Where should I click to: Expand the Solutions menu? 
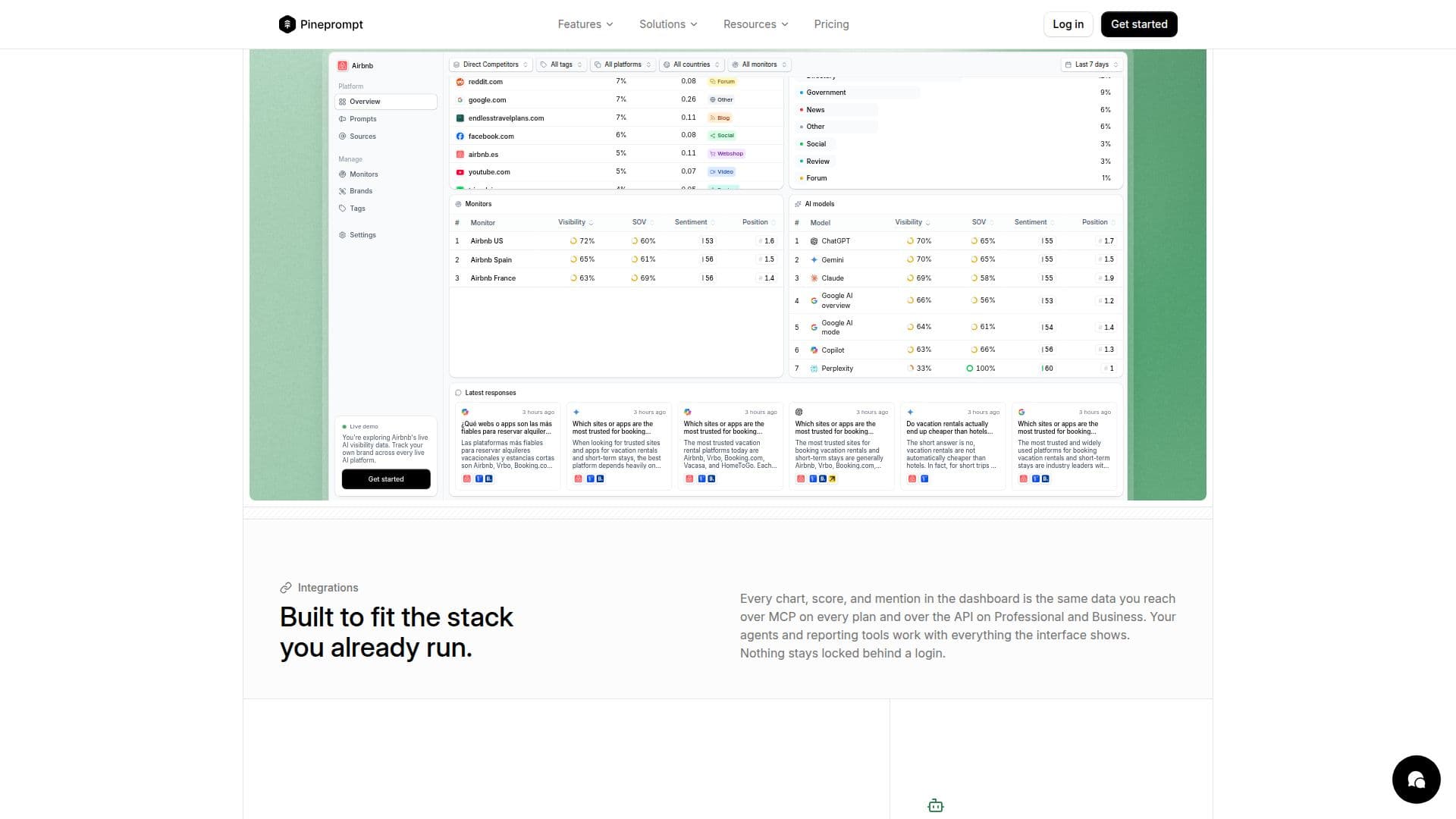668,24
